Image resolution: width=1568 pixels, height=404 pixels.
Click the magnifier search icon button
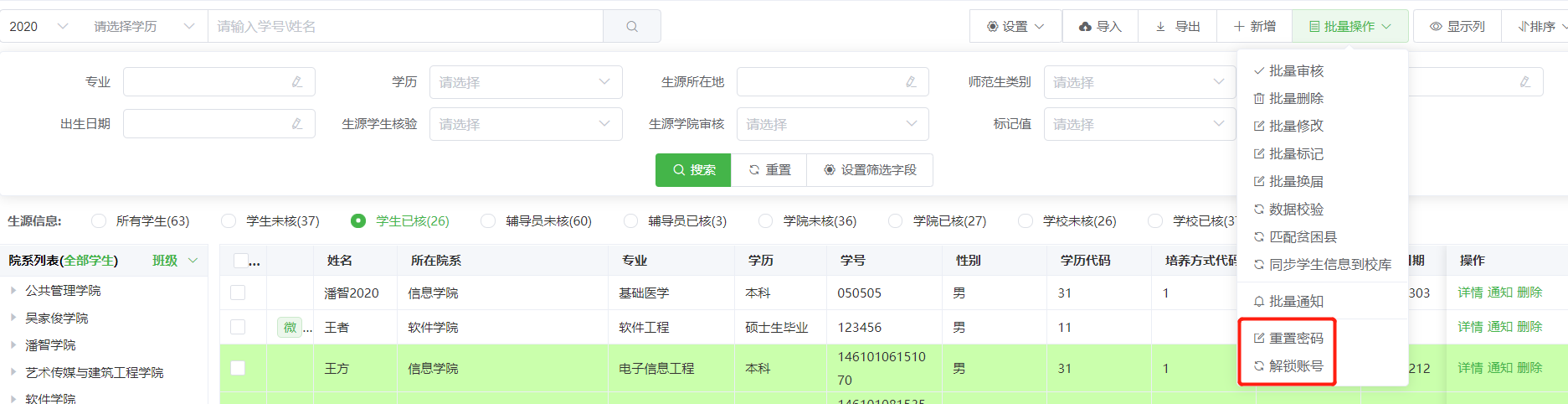point(632,27)
